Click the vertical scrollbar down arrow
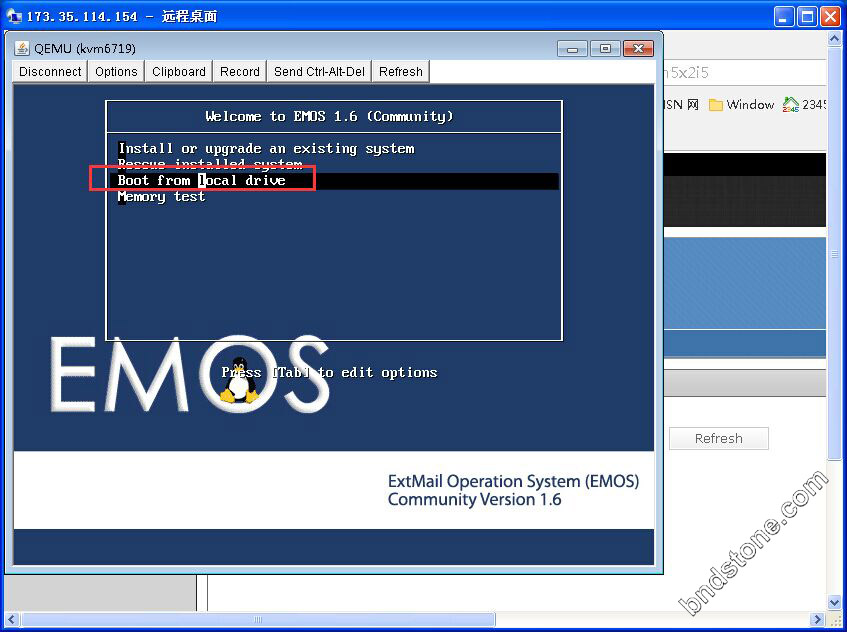Image resolution: width=847 pixels, height=632 pixels. 834,602
